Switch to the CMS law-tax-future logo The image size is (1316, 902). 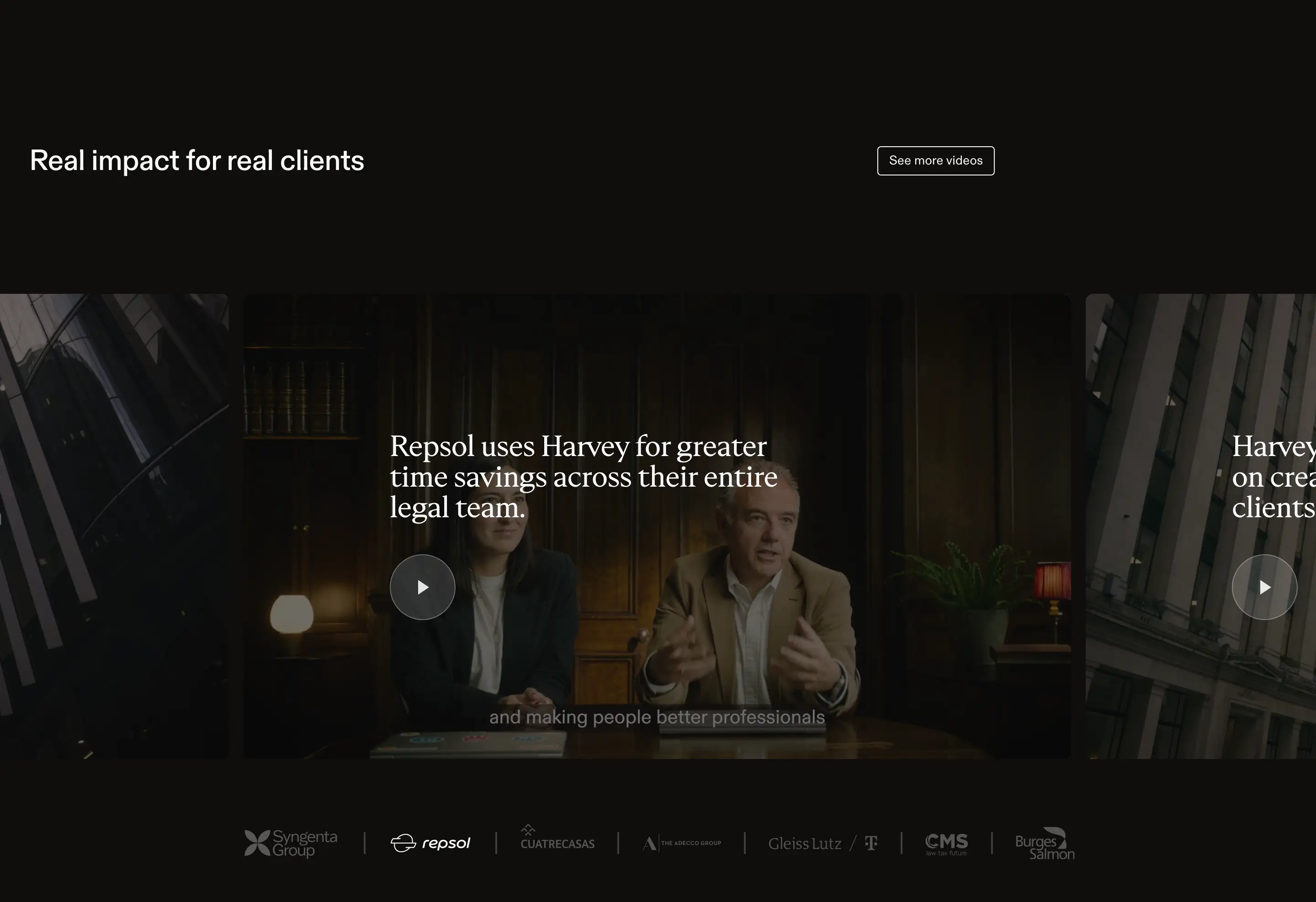946,844
